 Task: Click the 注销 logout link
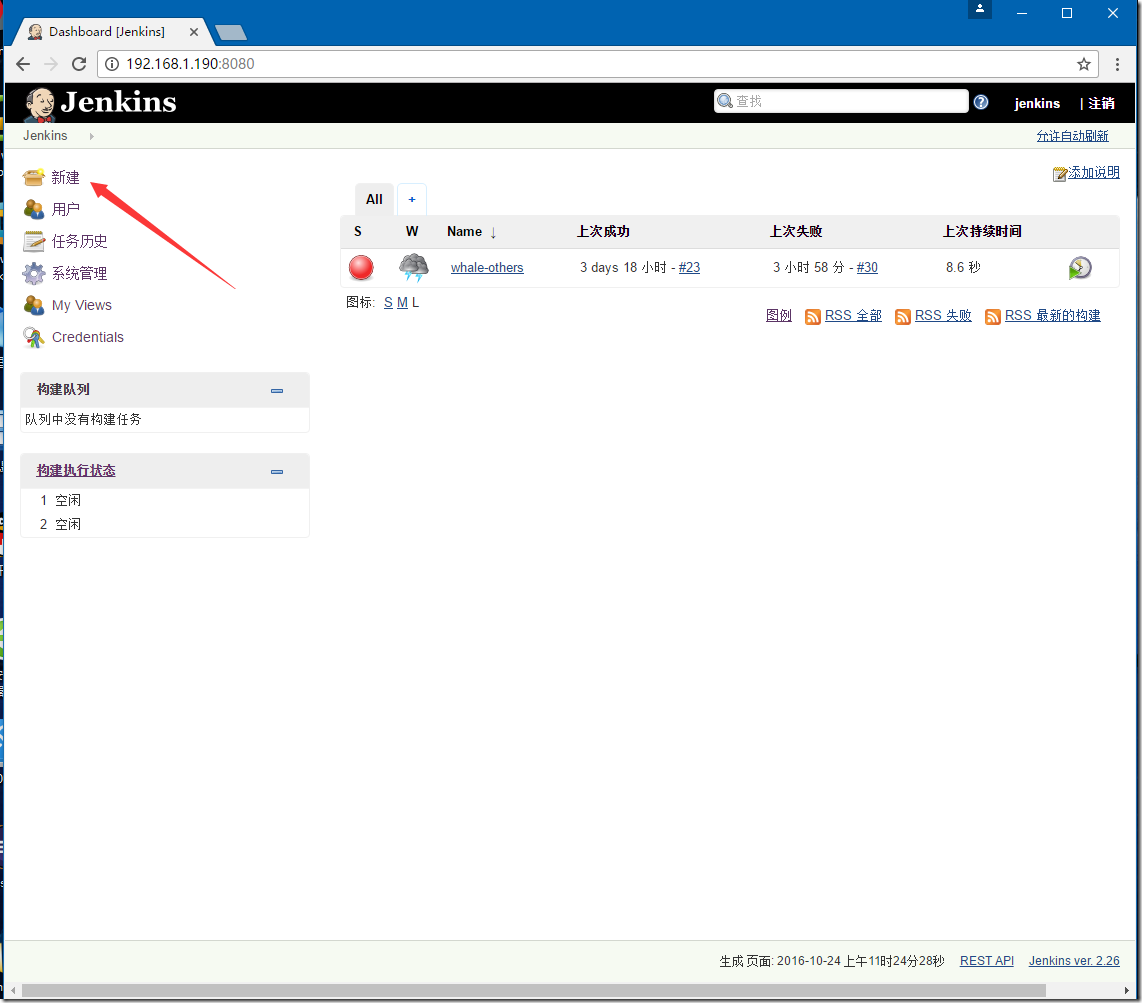[1101, 103]
